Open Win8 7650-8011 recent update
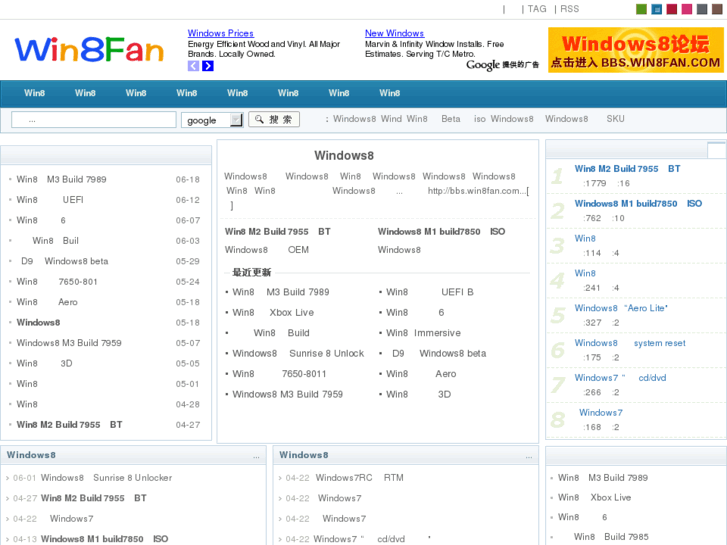Screen dimensions: 727x545 (279, 374)
